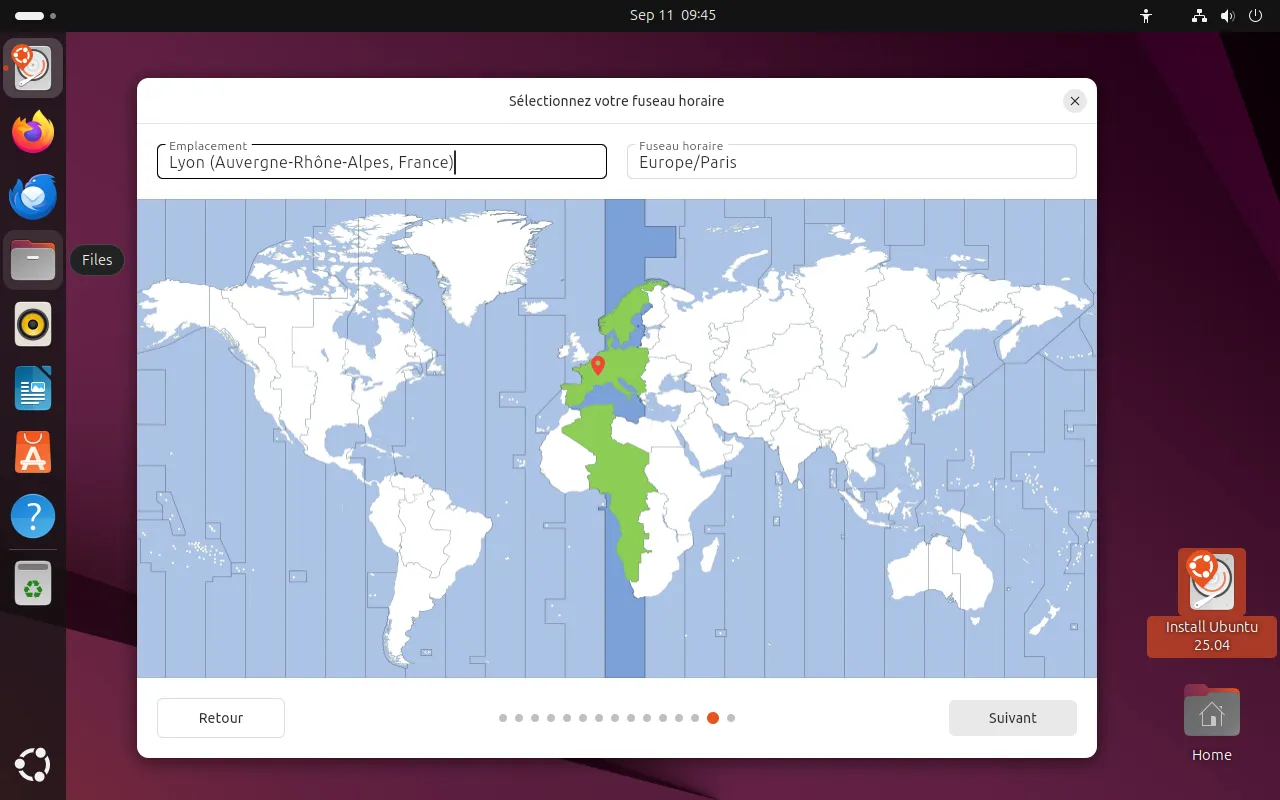1280x800 pixels.
Task: Open Rhythmbox music player
Action: pyautogui.click(x=33, y=325)
